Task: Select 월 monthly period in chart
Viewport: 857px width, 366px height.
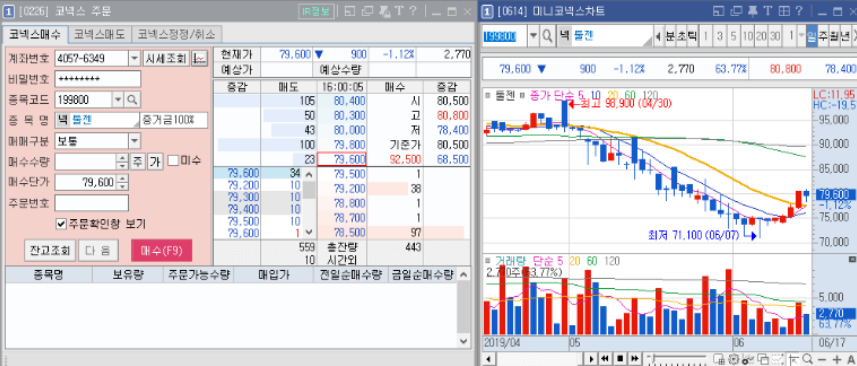Action: (834, 37)
